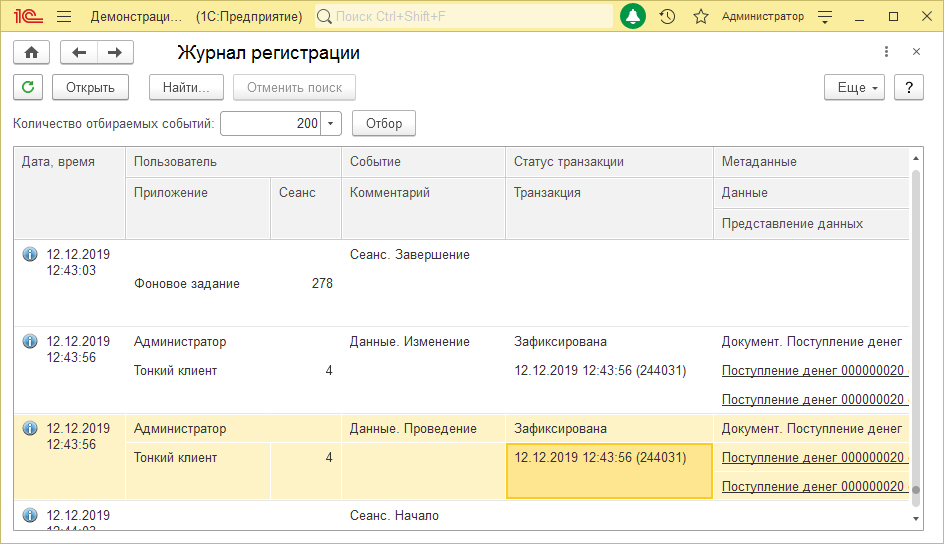Image resolution: width=944 pixels, height=544 pixels.
Task: Close the Журнал регистрации form tab
Action: click(x=916, y=52)
